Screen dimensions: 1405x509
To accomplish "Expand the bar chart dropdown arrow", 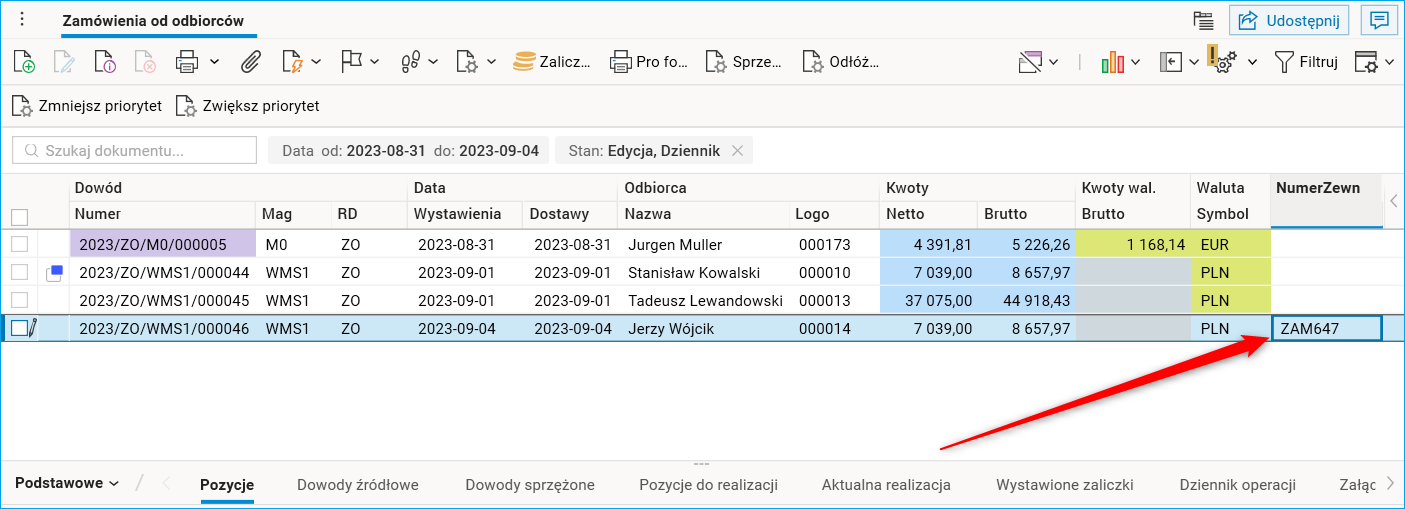I will (1136, 62).
